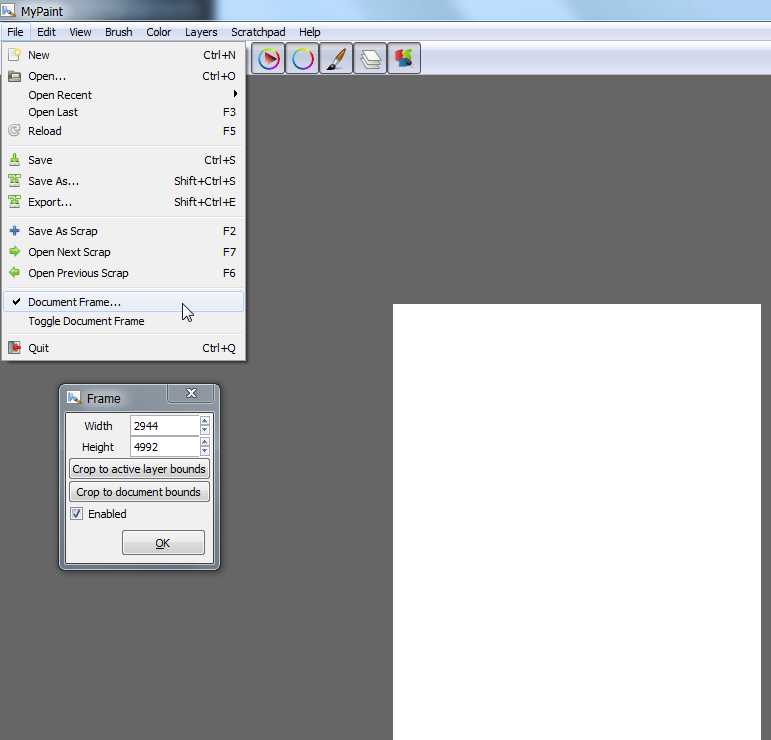Click the Height input field showing 4992
The height and width of the screenshot is (740, 771).
pyautogui.click(x=165, y=447)
